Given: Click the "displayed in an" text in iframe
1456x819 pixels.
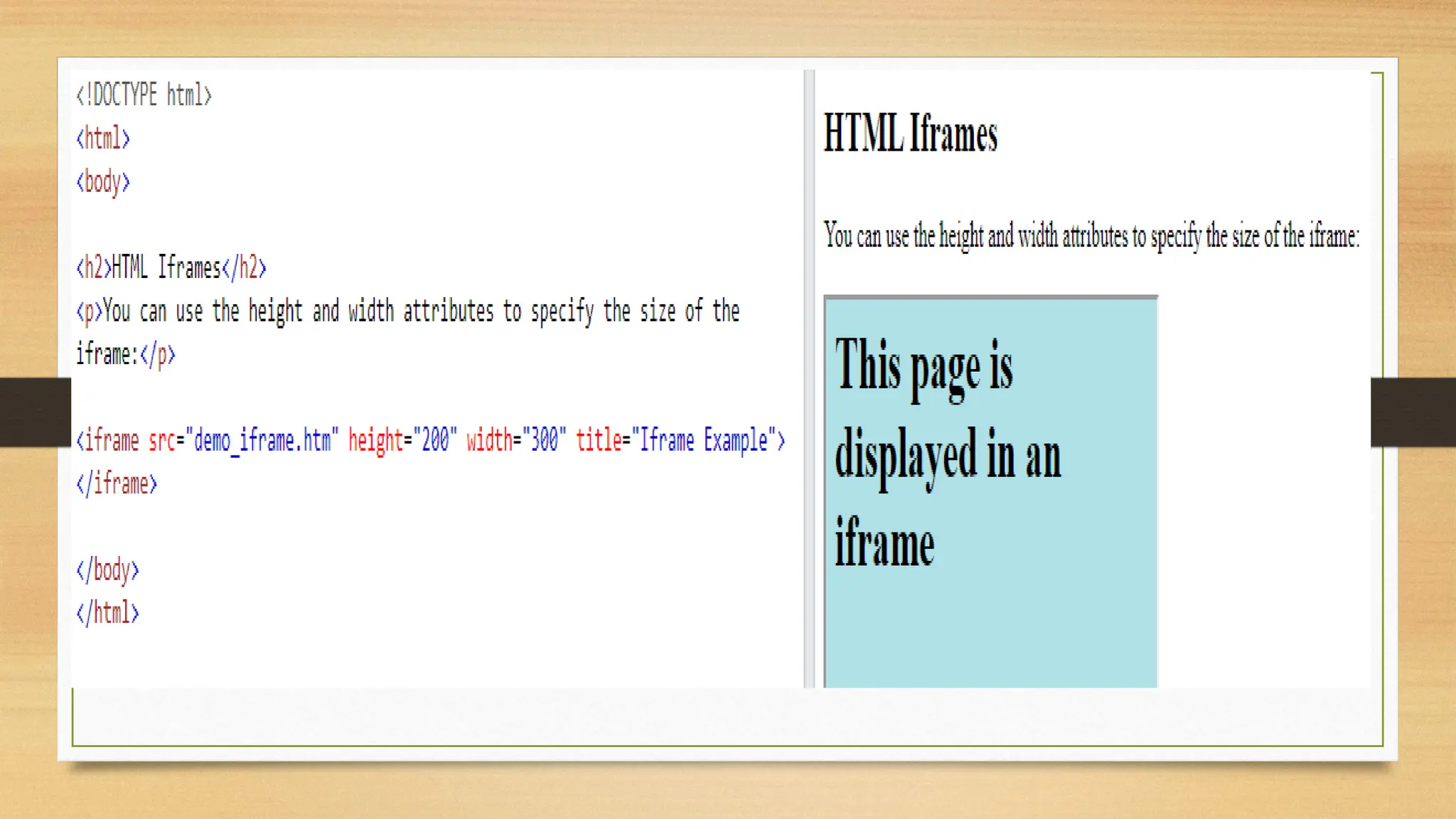Looking at the screenshot, I should [948, 455].
